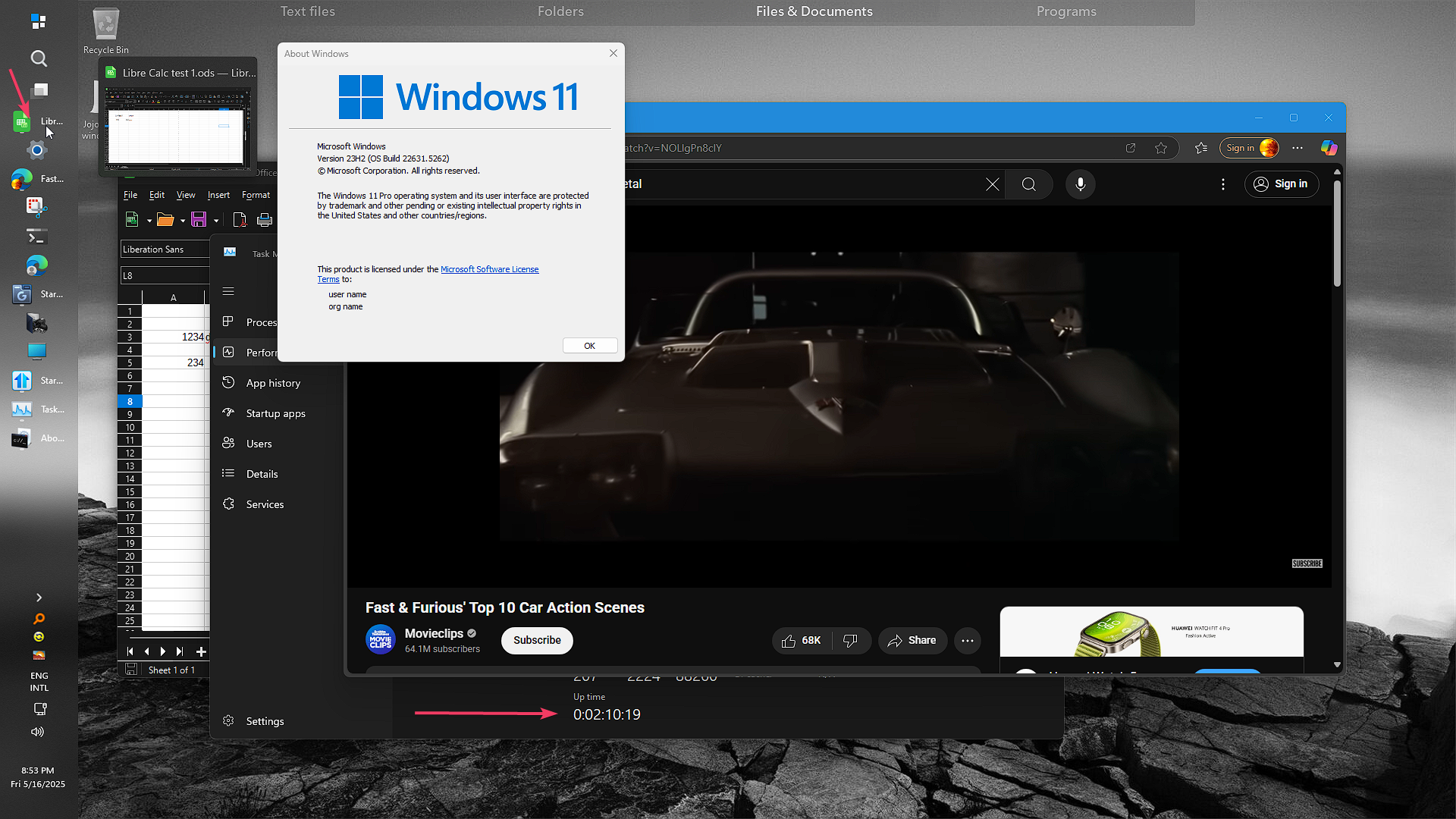Viewport: 1456px width, 819px height.
Task: Click Share button under video
Action: 912,641
